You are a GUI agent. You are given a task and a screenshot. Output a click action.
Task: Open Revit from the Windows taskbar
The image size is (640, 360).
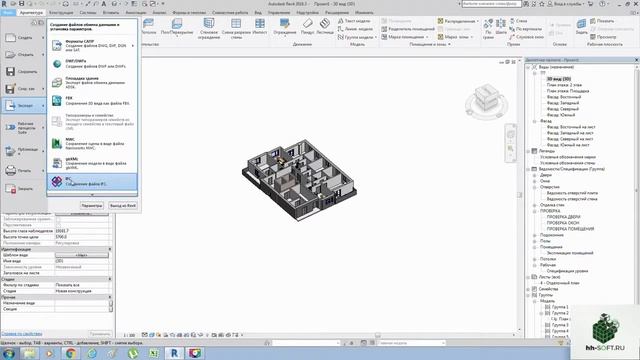pos(174,353)
